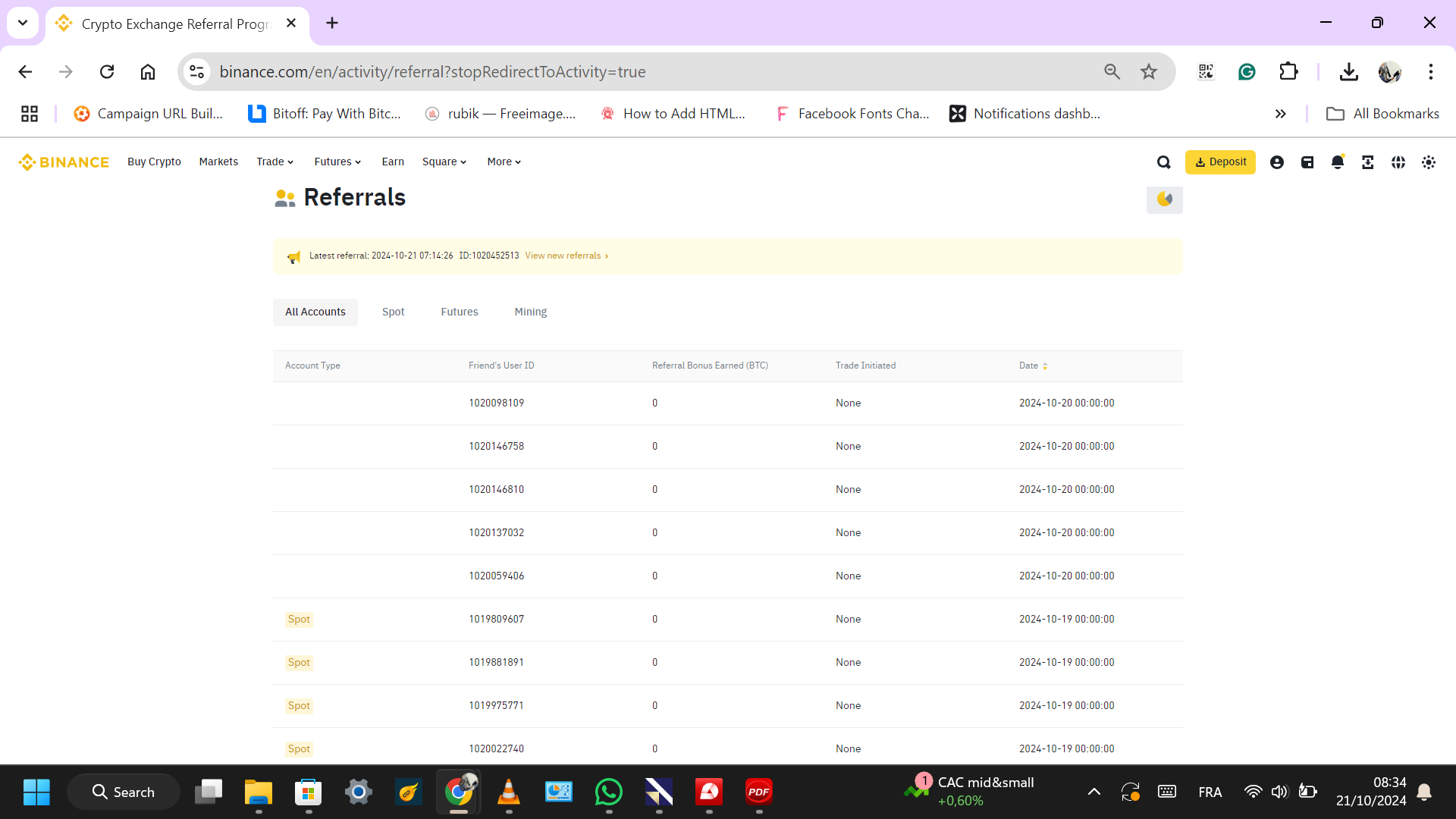1456x819 pixels.
Task: Bookmark this page with the star icon
Action: click(1149, 72)
